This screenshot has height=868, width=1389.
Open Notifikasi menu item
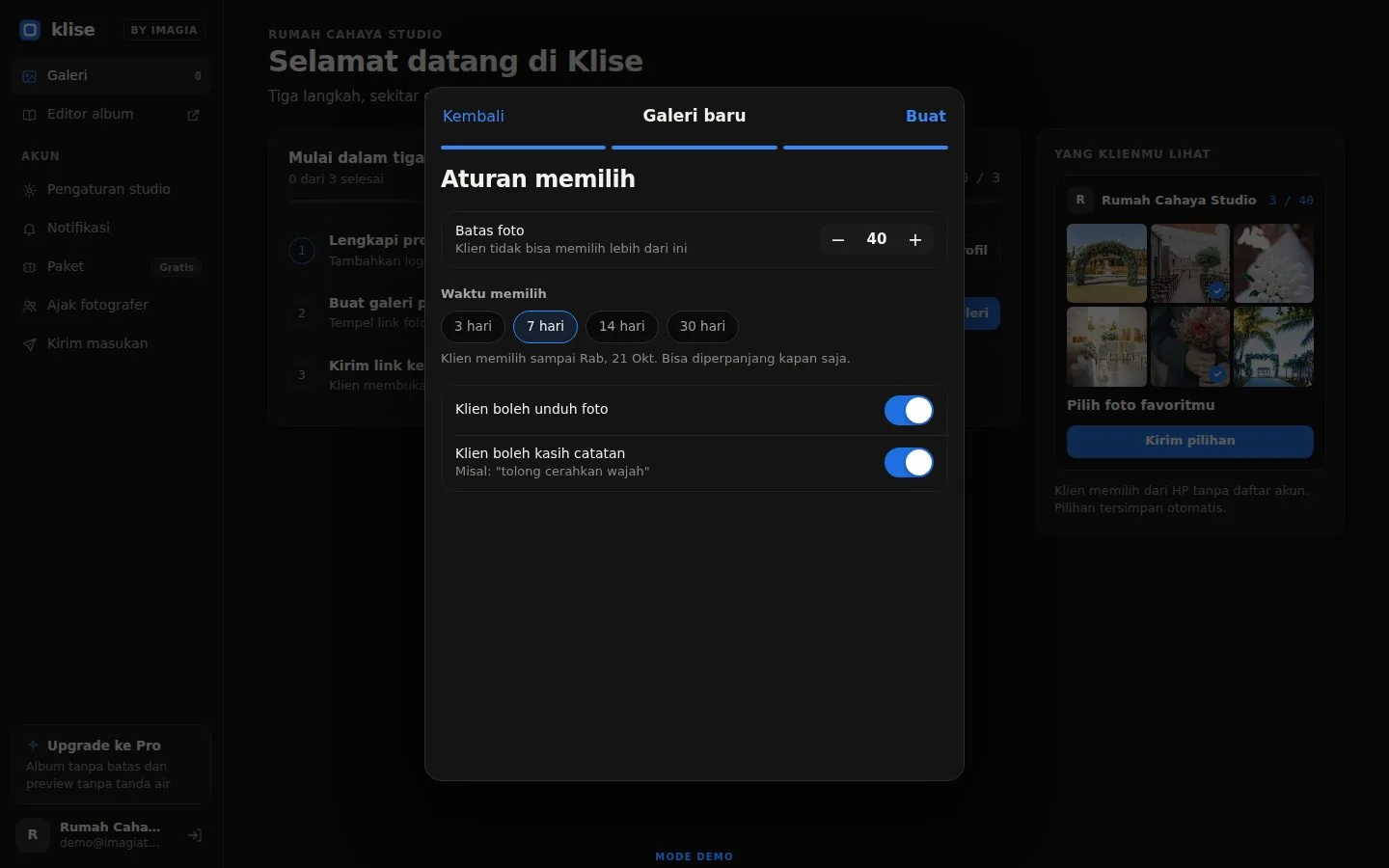click(x=112, y=229)
